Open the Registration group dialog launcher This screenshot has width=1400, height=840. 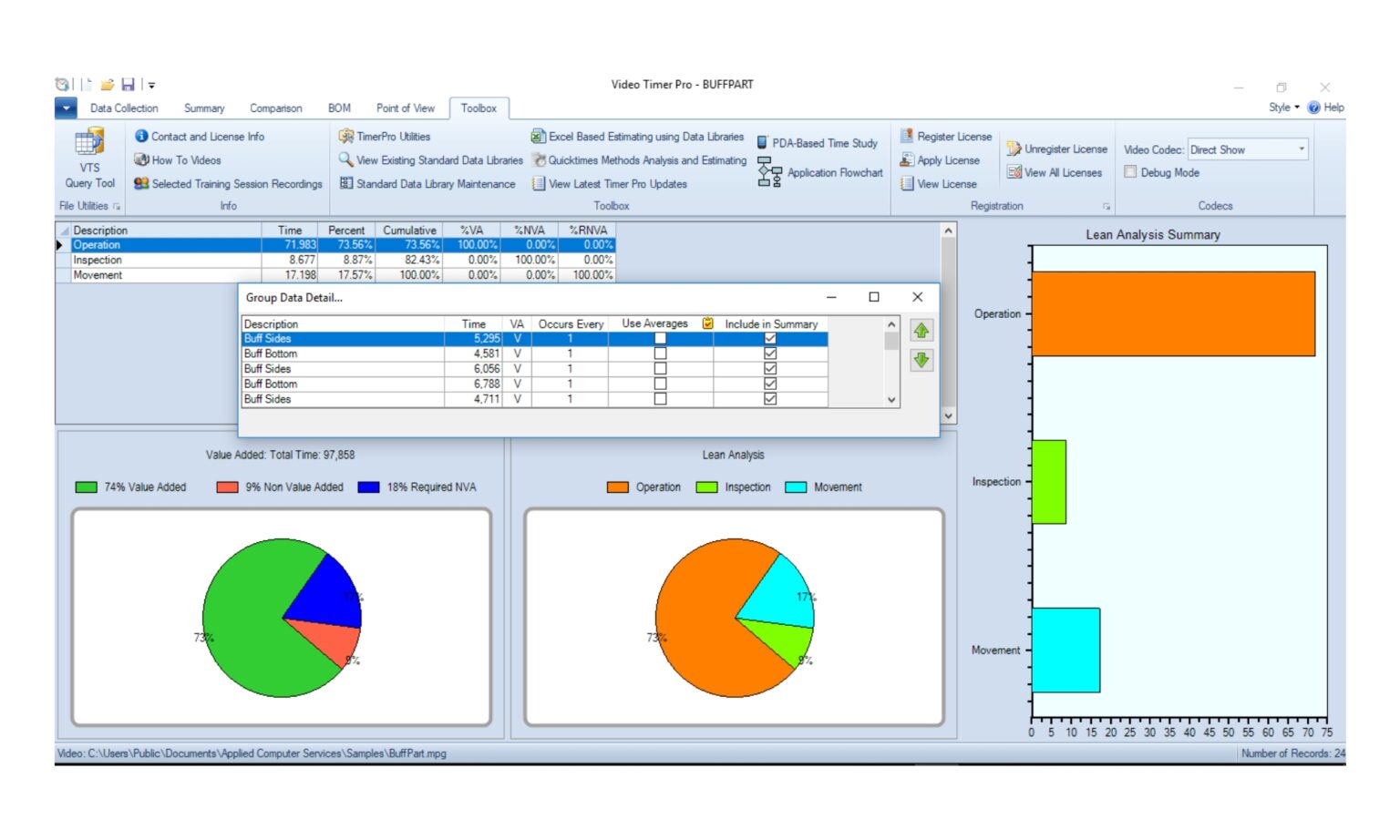coord(1107,206)
